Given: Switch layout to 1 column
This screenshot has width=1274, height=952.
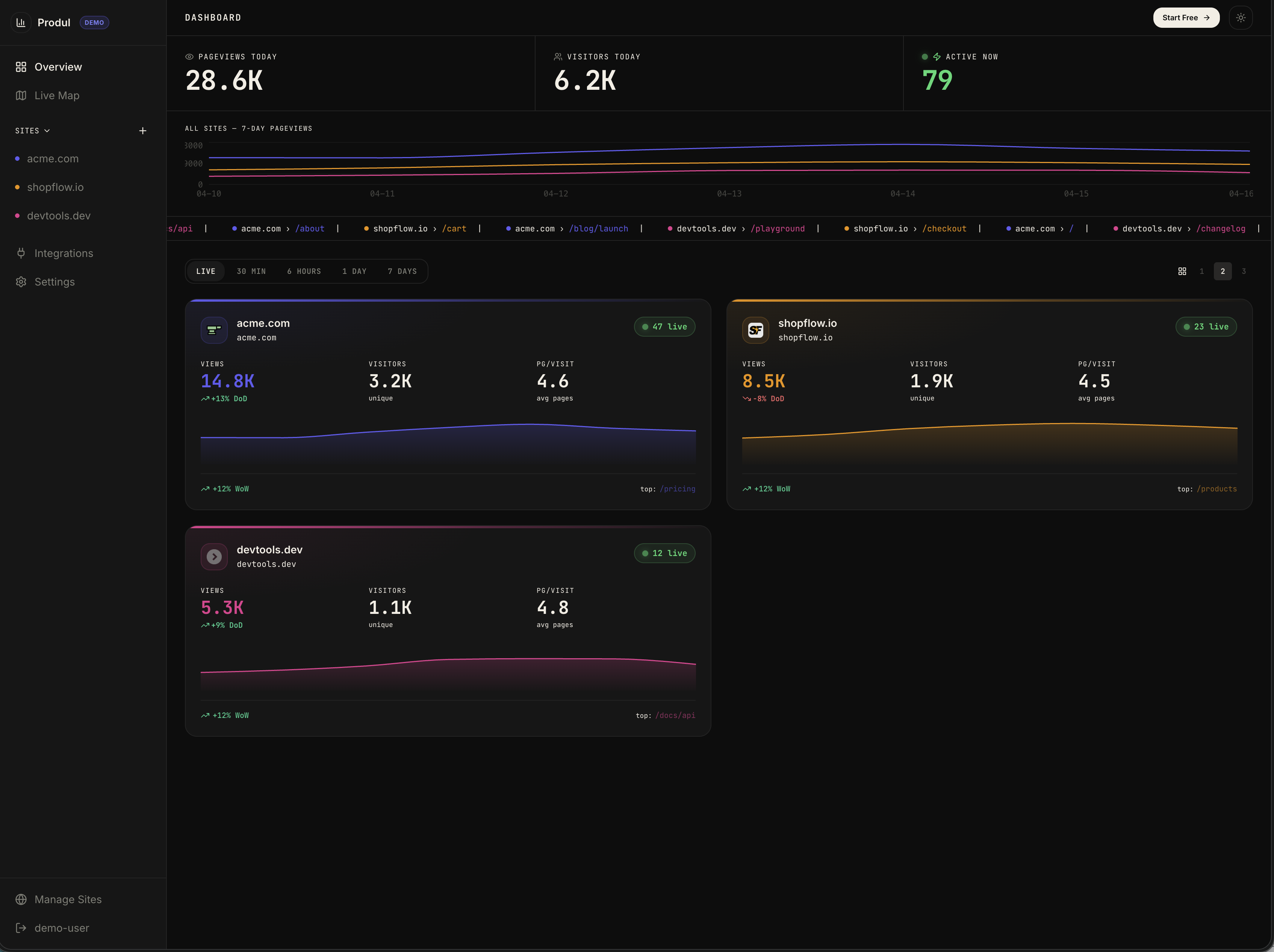Looking at the screenshot, I should tap(1201, 271).
